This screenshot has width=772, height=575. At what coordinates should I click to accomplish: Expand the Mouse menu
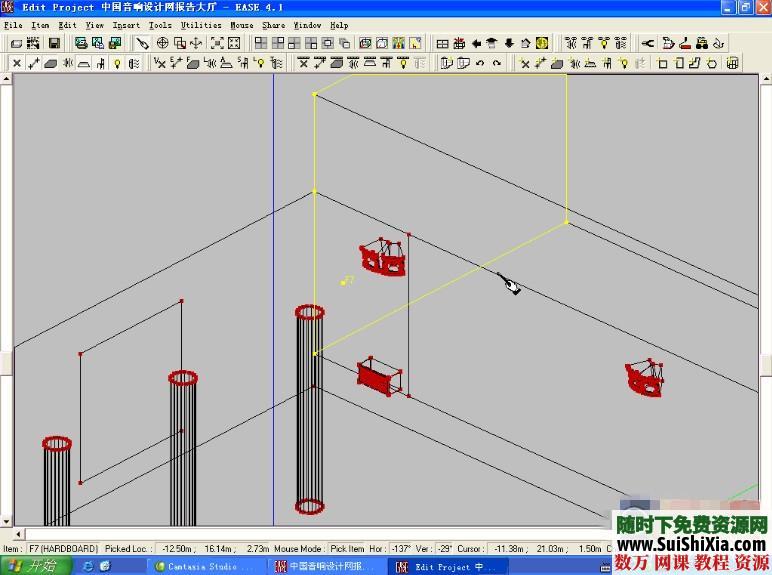[x=242, y=25]
